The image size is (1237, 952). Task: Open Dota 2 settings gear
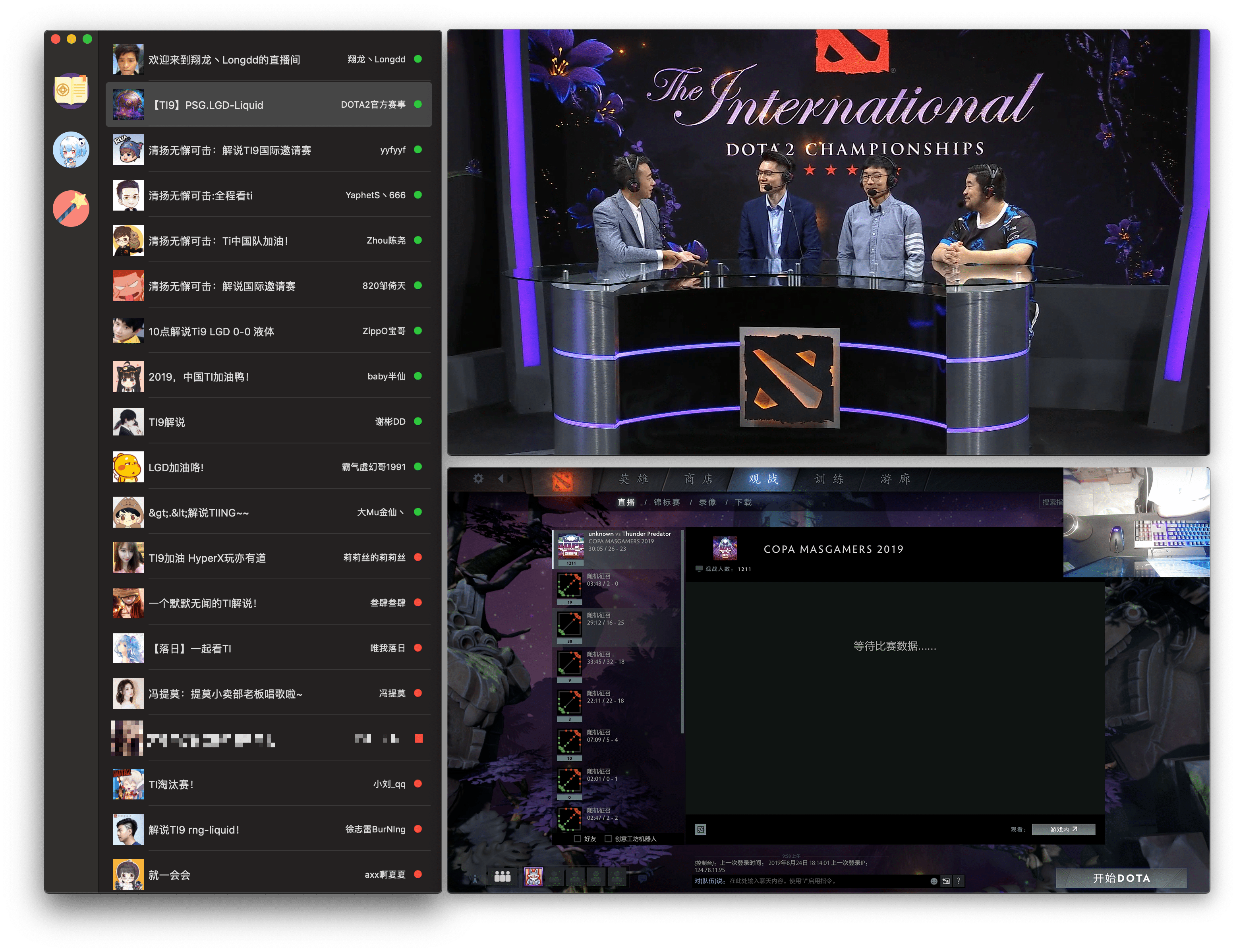tap(479, 479)
